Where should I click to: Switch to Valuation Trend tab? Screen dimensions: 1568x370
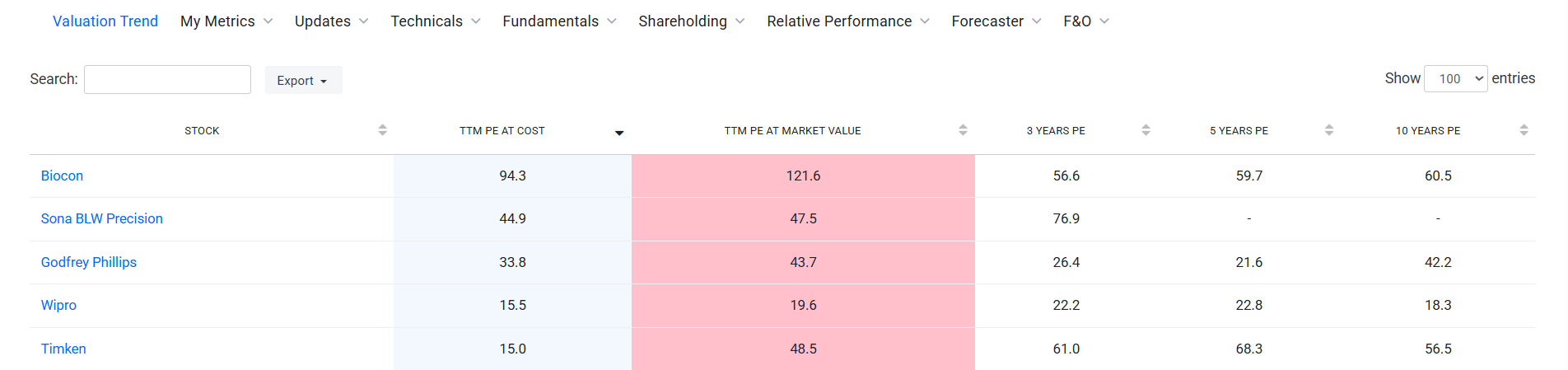(105, 21)
